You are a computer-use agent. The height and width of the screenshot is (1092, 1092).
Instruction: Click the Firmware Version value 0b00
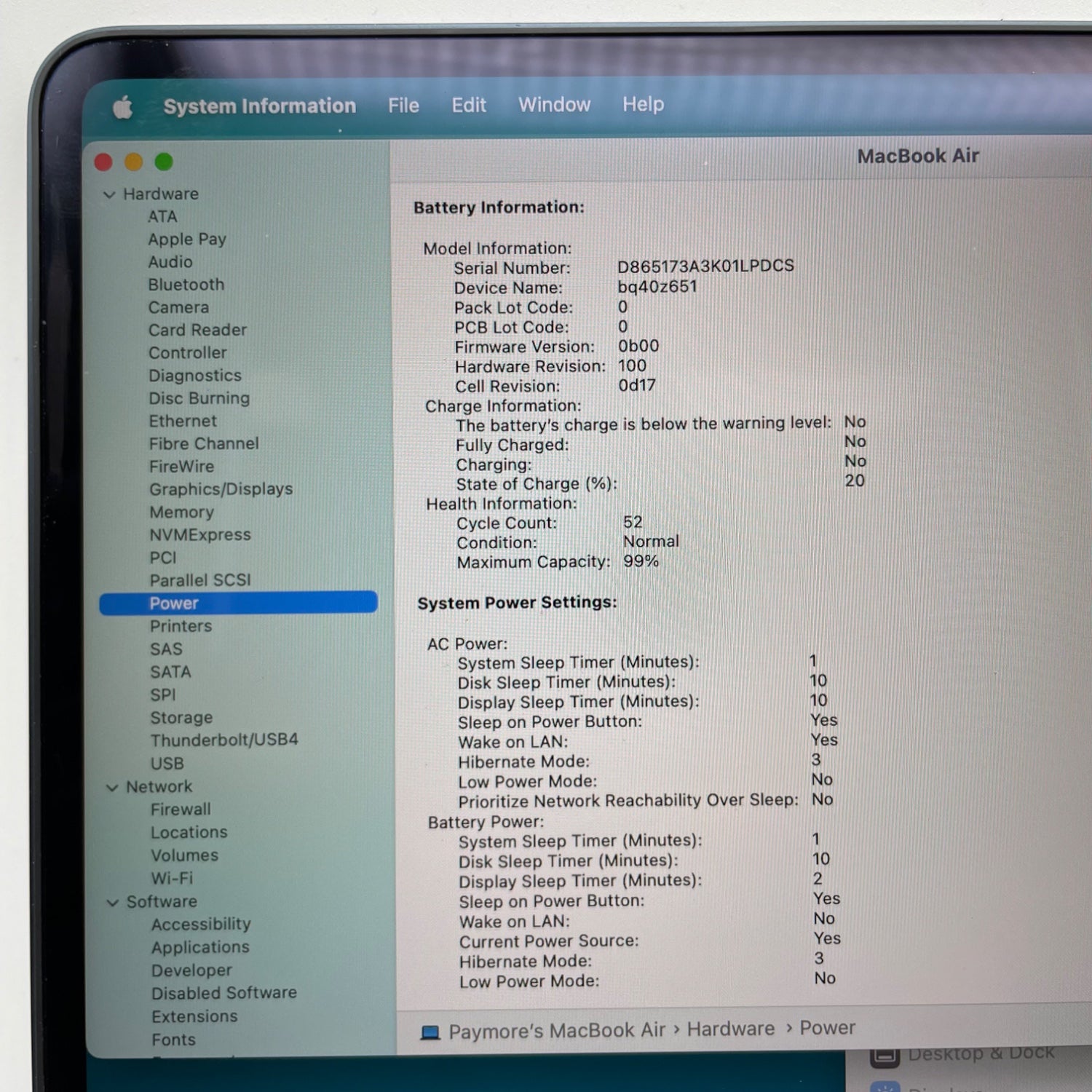click(x=638, y=346)
